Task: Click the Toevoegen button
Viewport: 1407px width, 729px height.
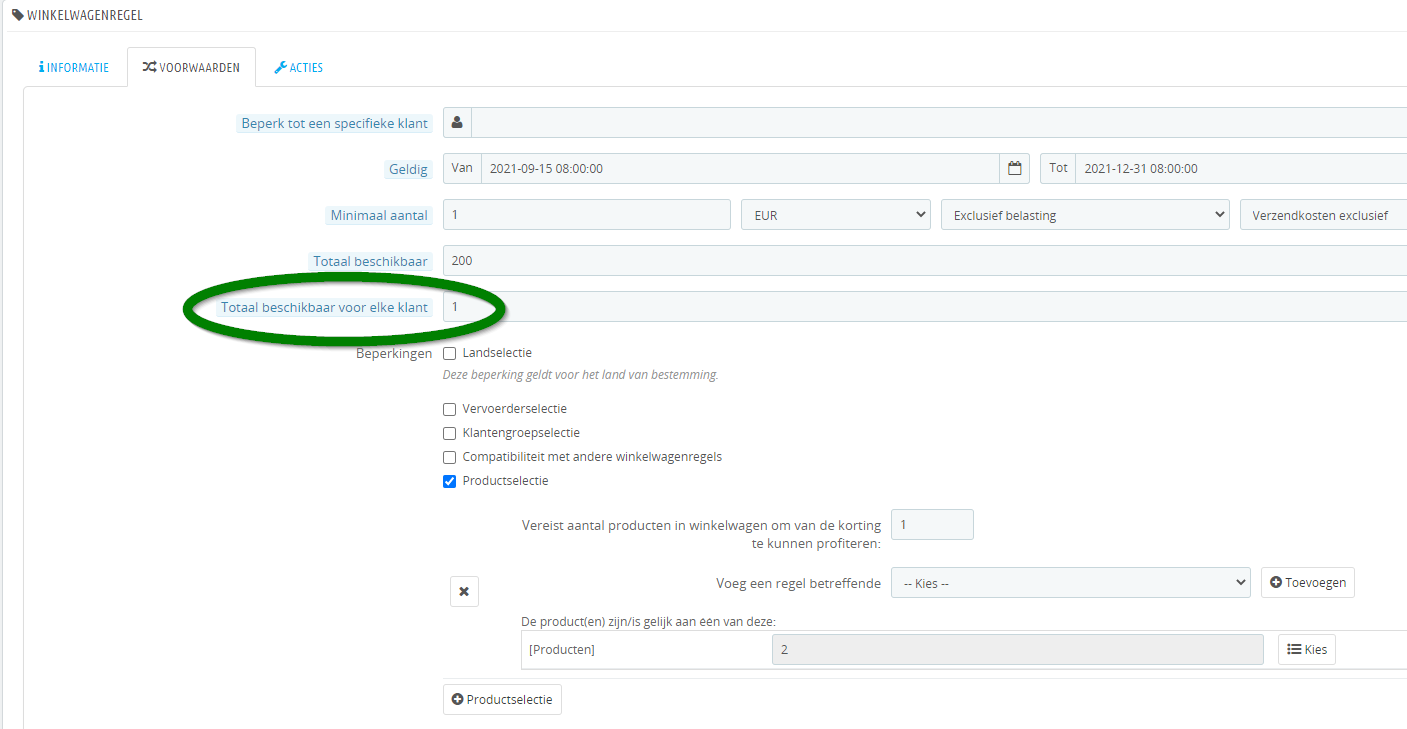Action: (1308, 583)
